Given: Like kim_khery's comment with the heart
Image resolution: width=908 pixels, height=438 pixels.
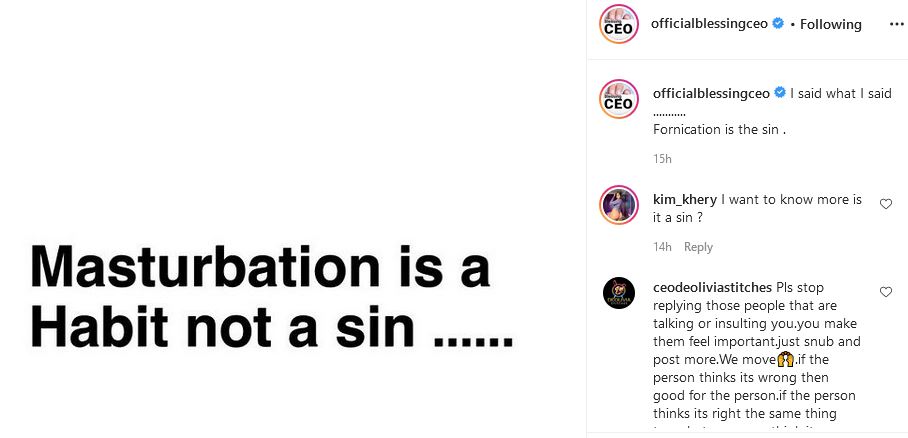Looking at the screenshot, I should click(885, 204).
